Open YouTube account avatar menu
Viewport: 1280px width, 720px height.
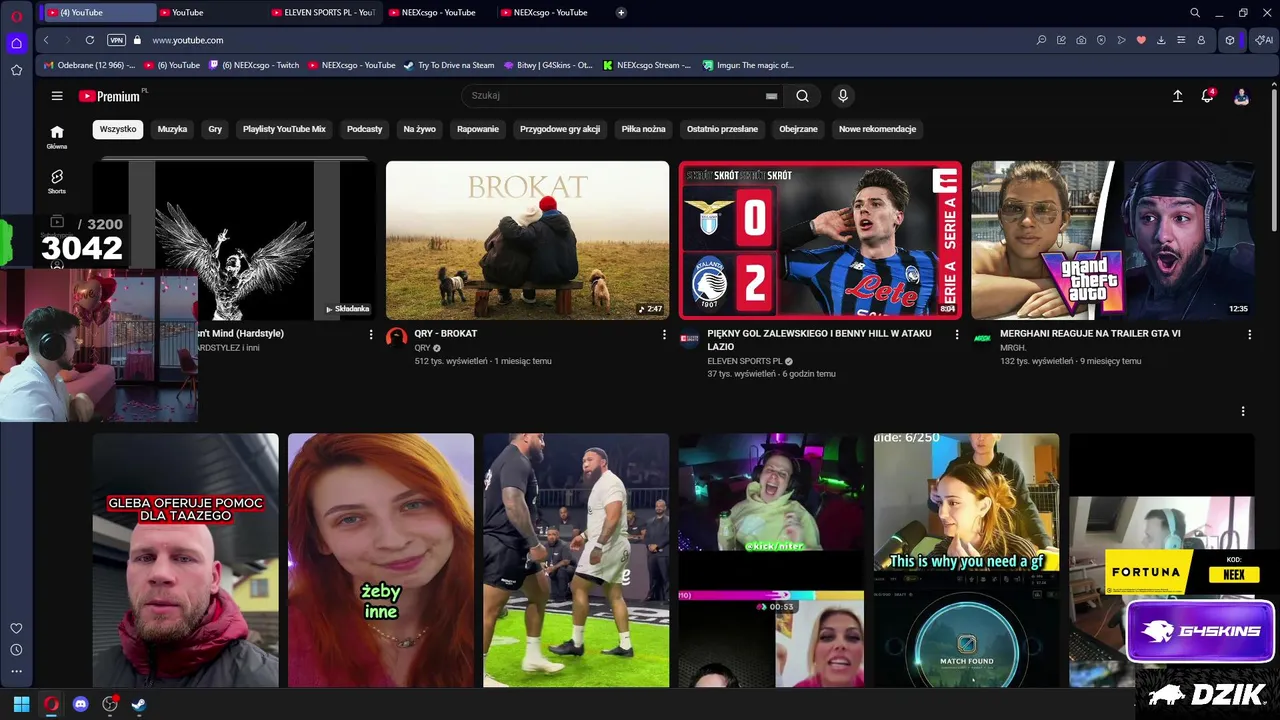point(1241,96)
